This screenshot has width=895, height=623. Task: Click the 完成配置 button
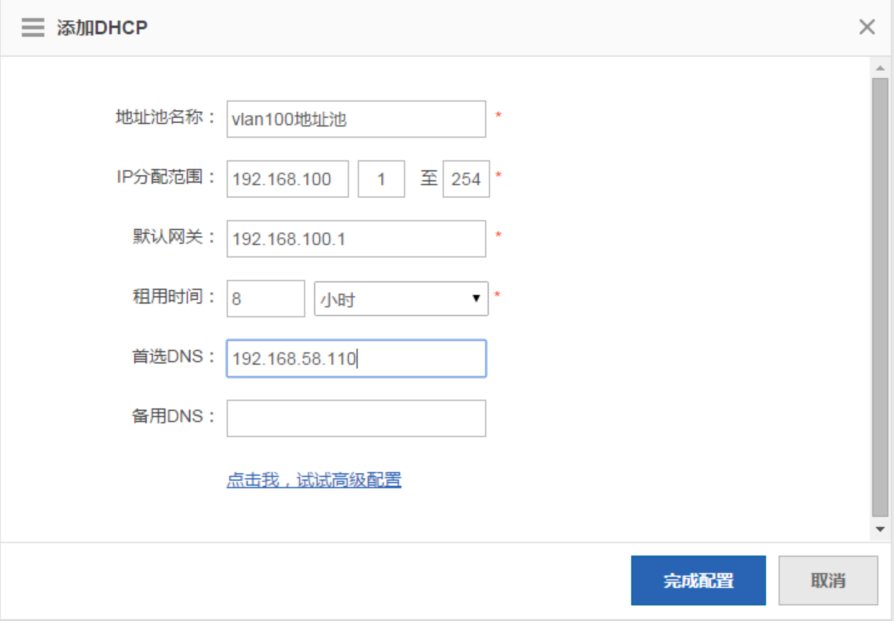pyautogui.click(x=698, y=580)
